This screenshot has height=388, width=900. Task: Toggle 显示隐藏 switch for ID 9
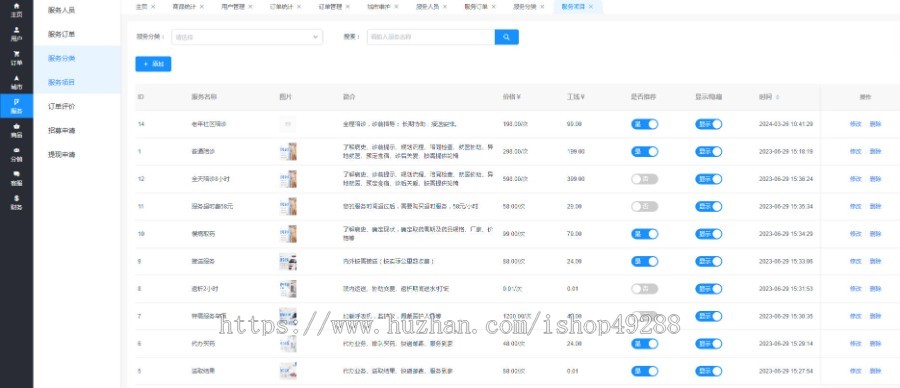(709, 261)
